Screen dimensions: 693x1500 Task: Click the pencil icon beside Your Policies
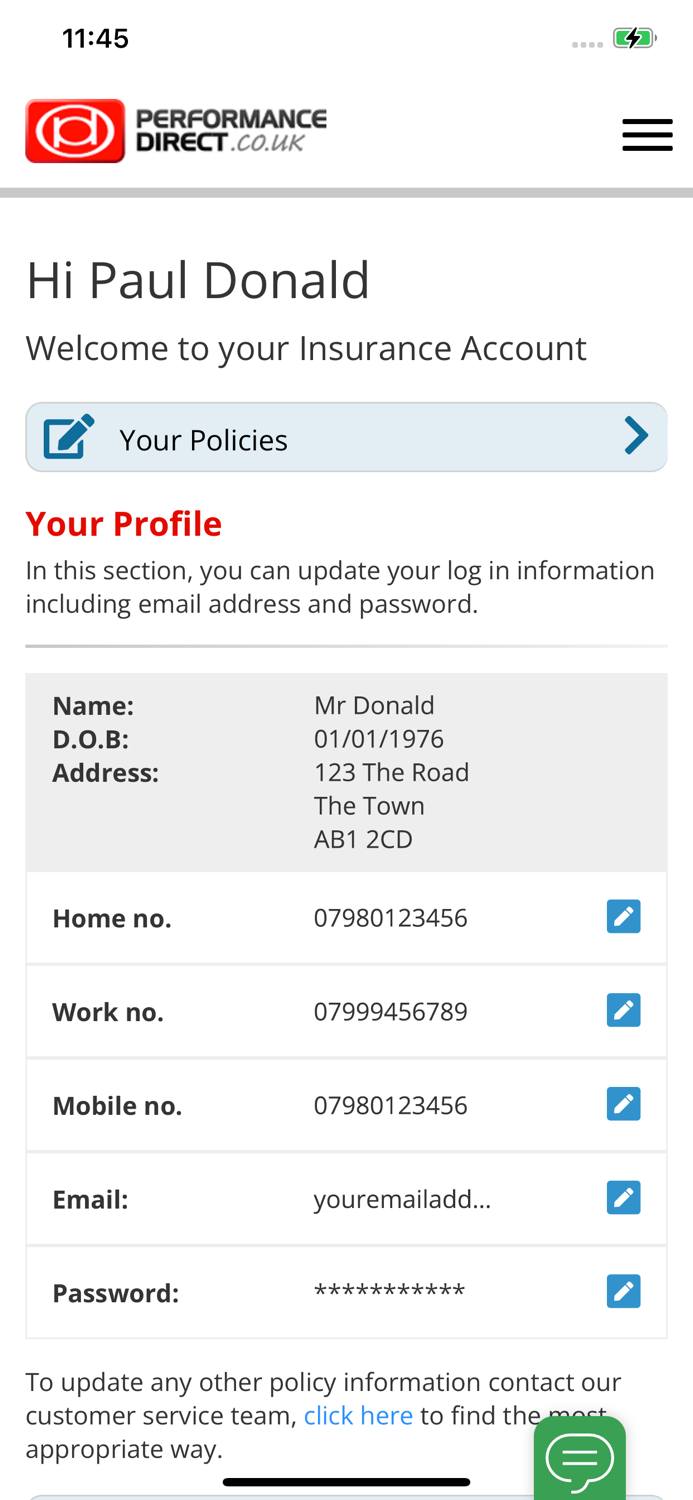pos(69,437)
